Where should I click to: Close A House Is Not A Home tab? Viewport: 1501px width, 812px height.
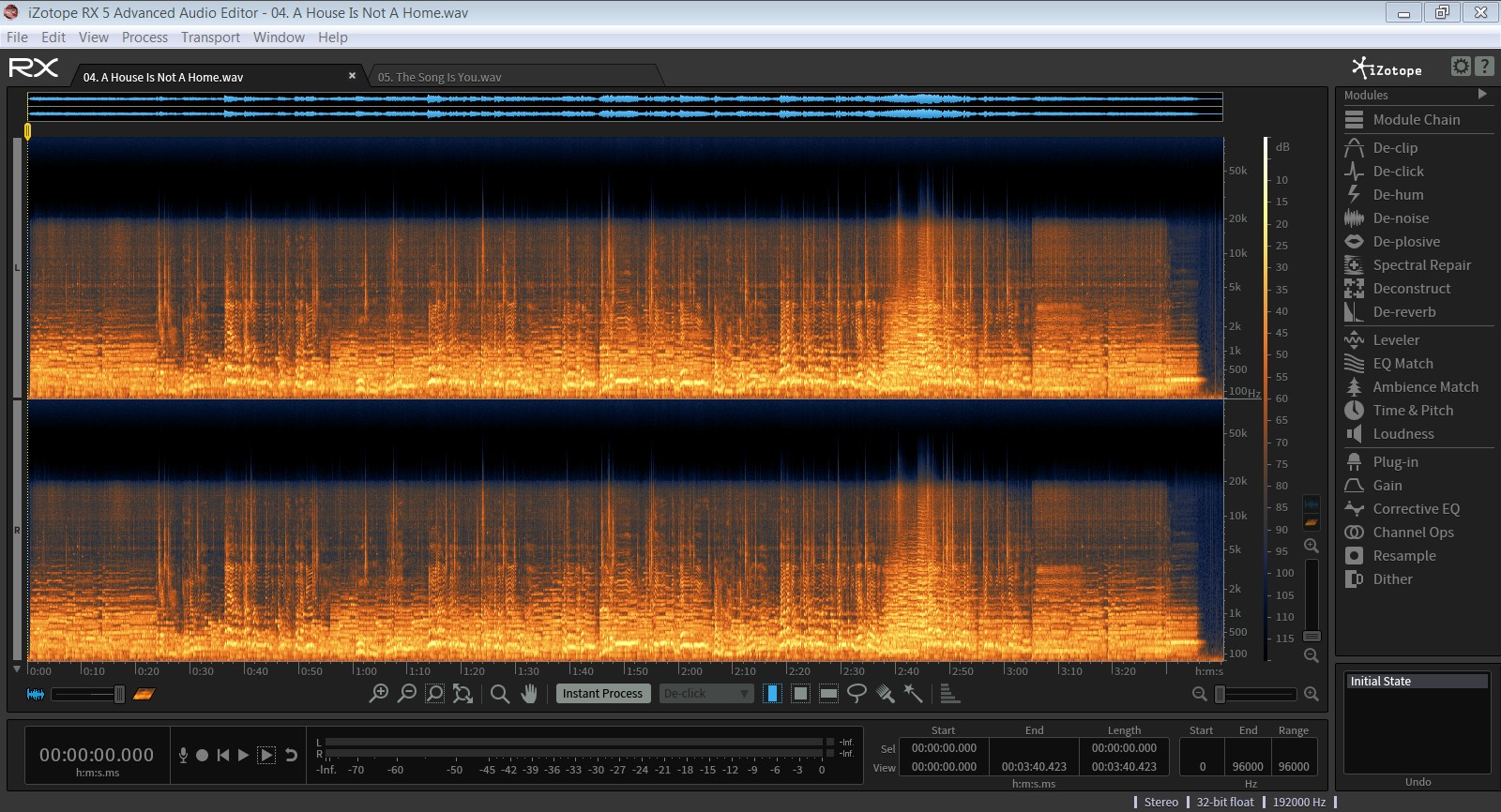coord(352,76)
